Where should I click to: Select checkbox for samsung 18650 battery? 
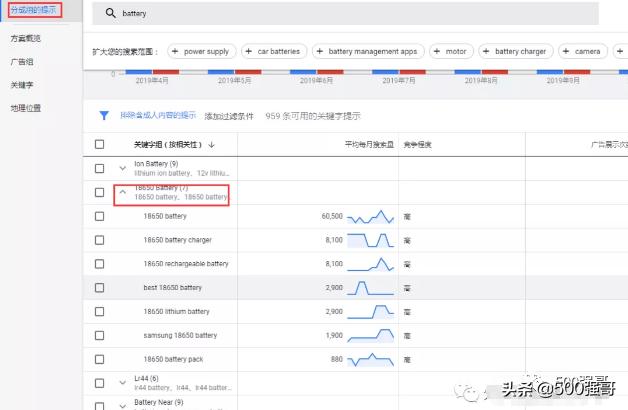tap(99, 336)
